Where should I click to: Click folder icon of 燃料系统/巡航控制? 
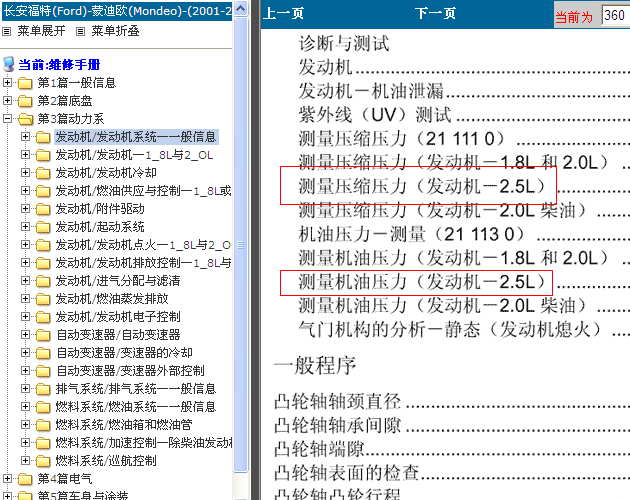point(43,461)
